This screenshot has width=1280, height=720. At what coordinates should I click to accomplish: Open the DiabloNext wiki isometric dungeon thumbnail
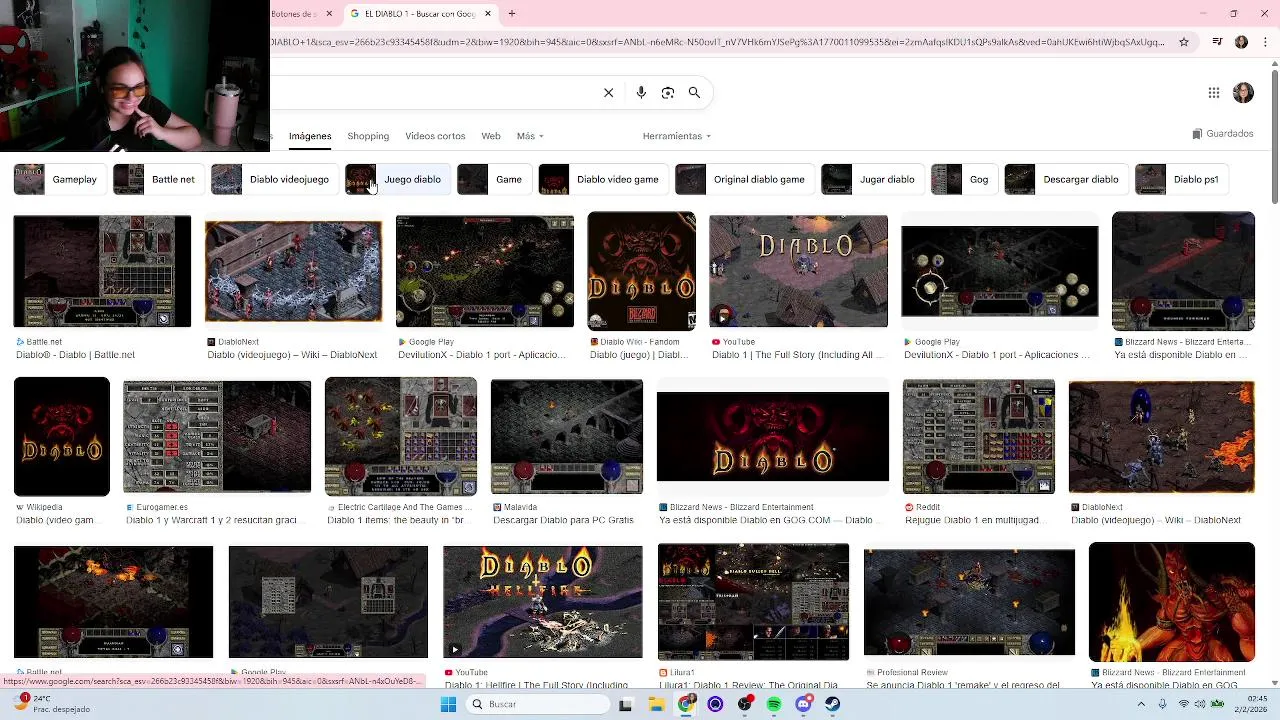[293, 272]
